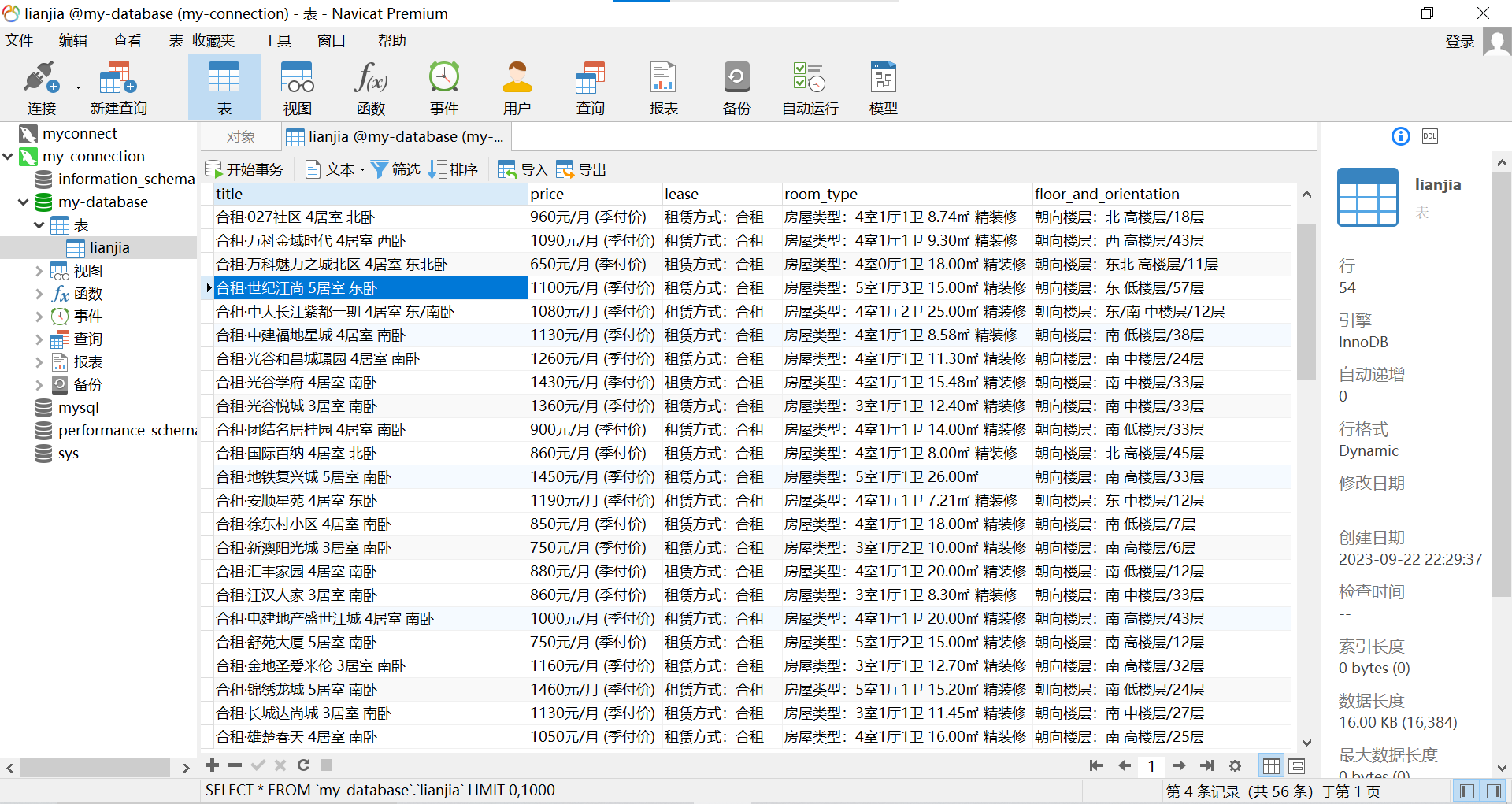Switch to grid view

point(1271,765)
